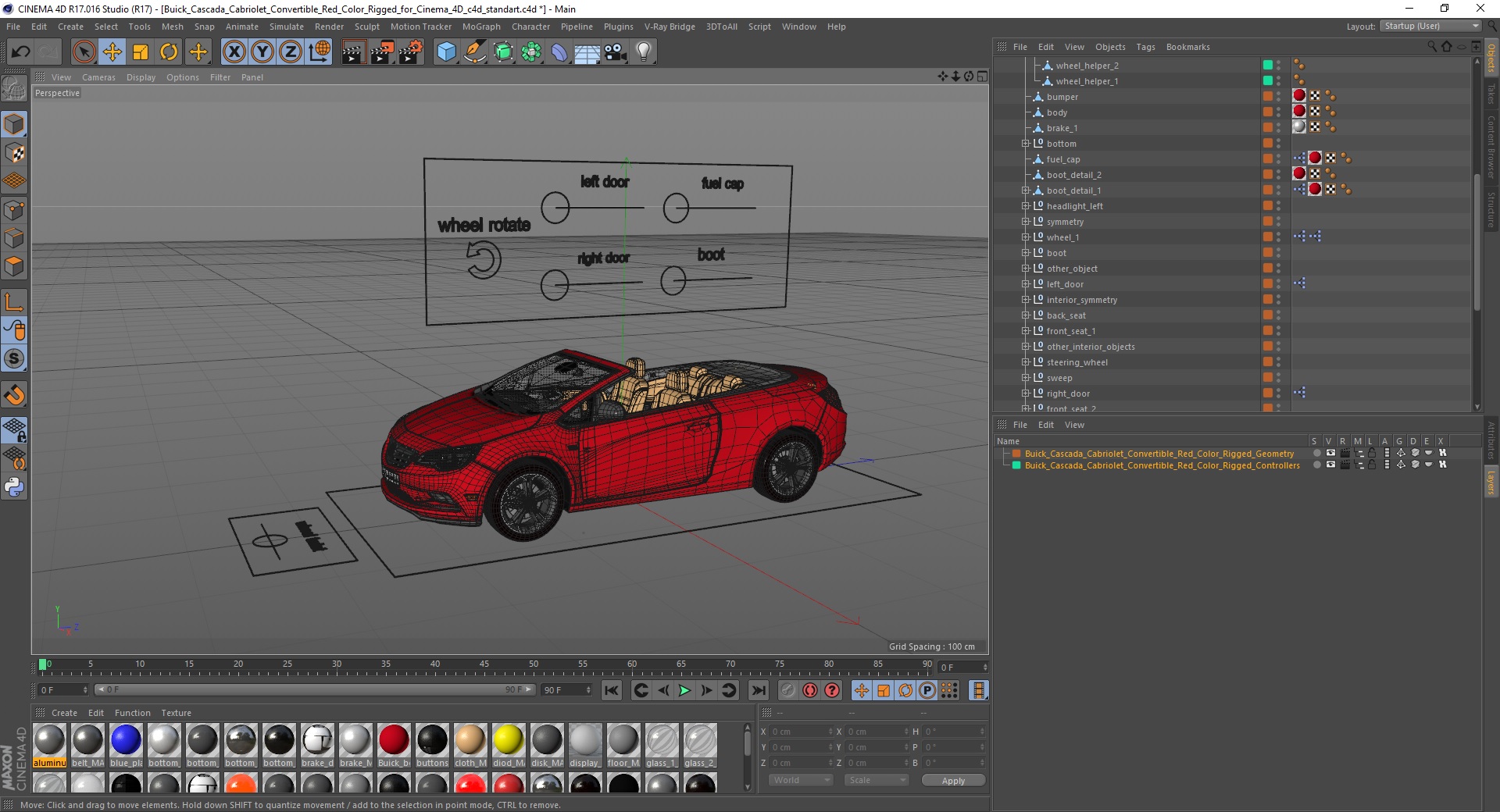Enable Axis mode tool
The width and height of the screenshot is (1500, 812).
(14, 302)
